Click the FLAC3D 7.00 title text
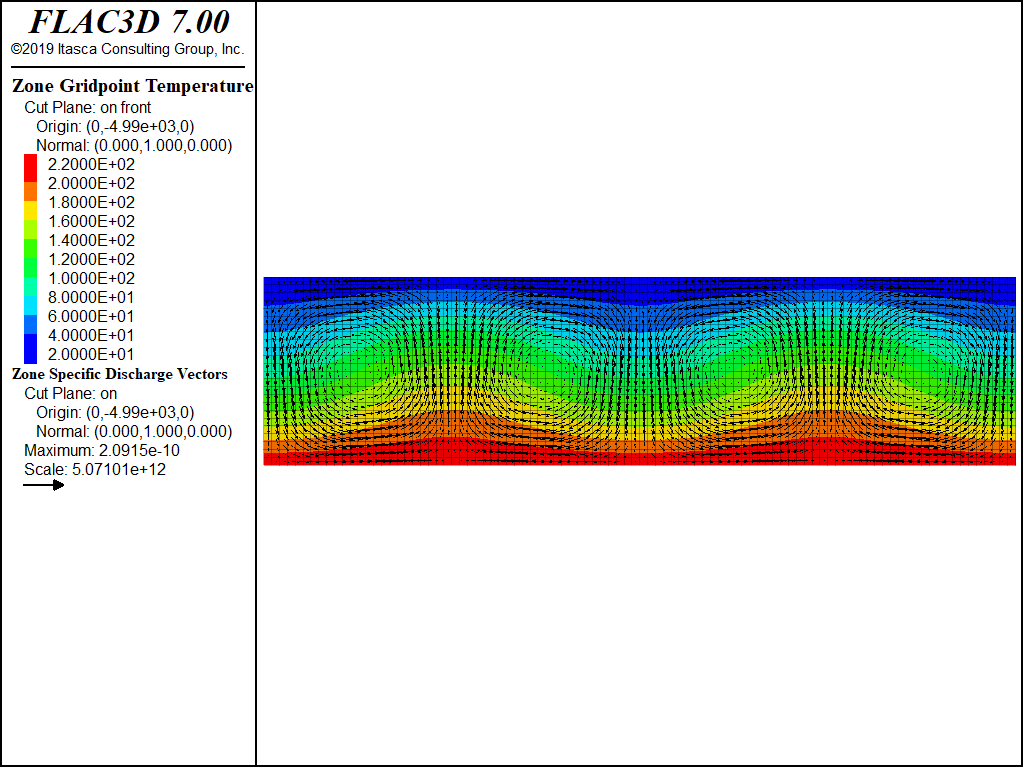 pos(129,22)
